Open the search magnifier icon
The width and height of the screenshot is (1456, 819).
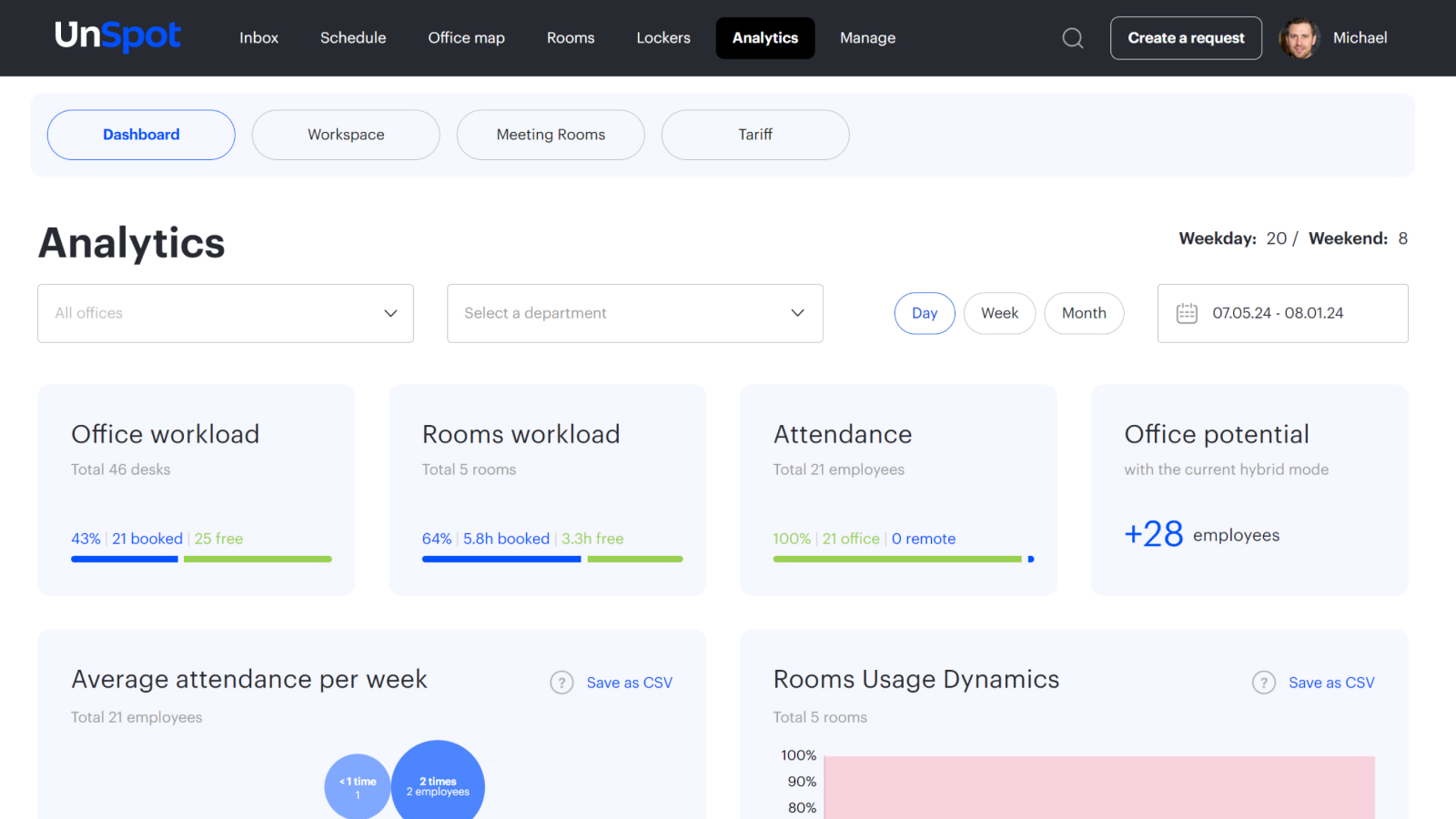click(1072, 38)
